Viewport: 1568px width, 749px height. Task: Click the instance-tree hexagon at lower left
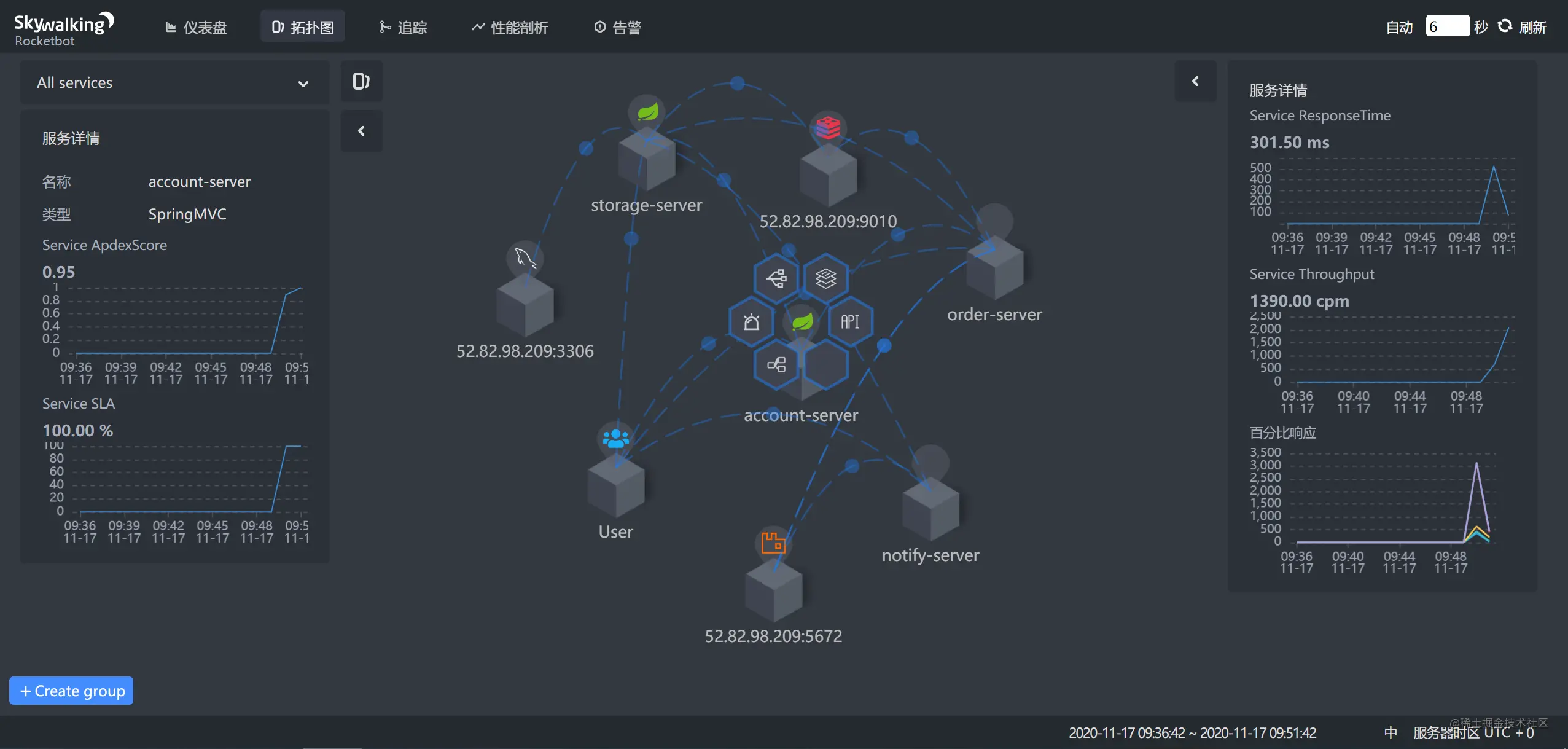click(x=776, y=365)
